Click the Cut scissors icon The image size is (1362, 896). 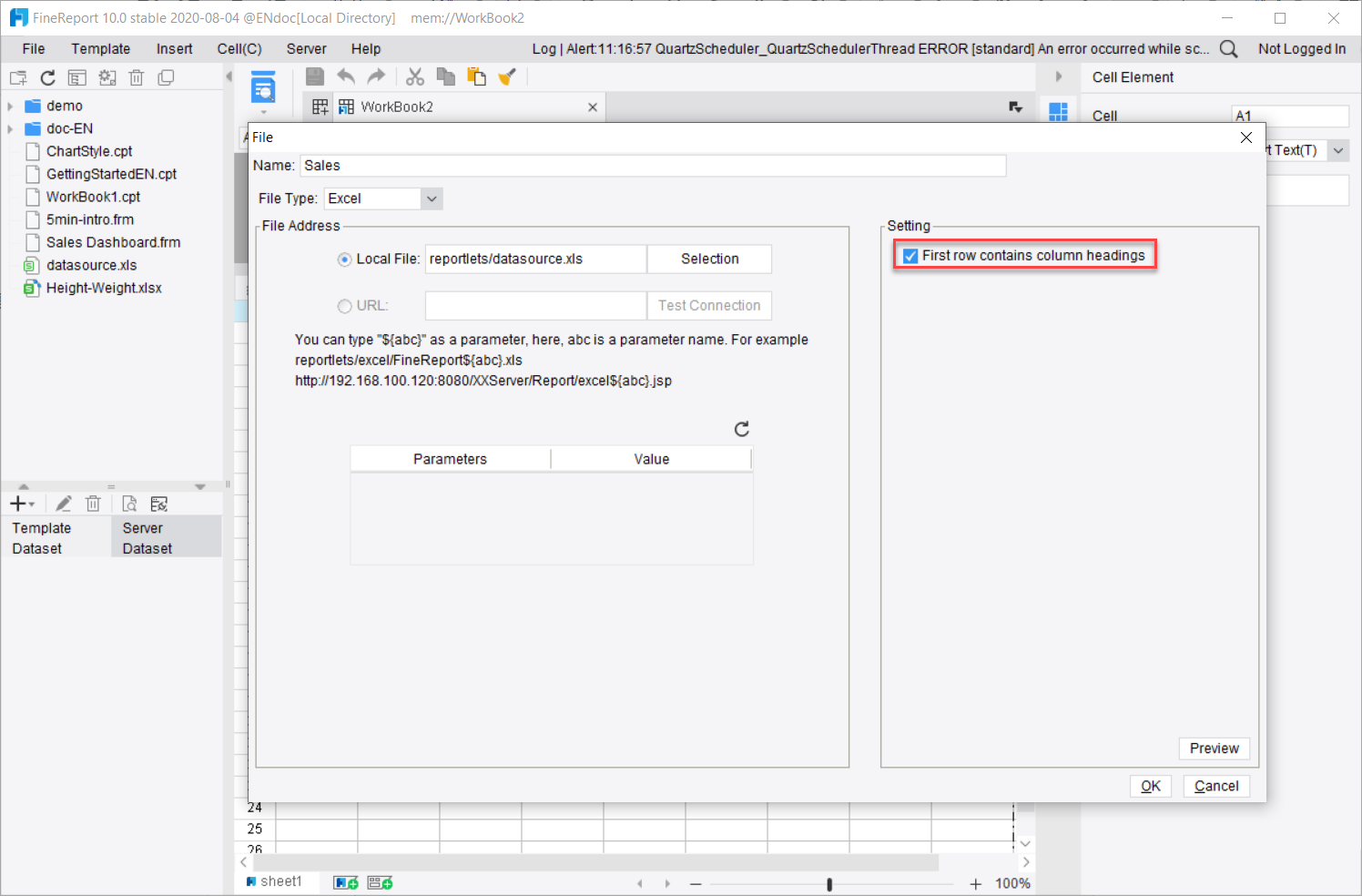pyautogui.click(x=415, y=77)
